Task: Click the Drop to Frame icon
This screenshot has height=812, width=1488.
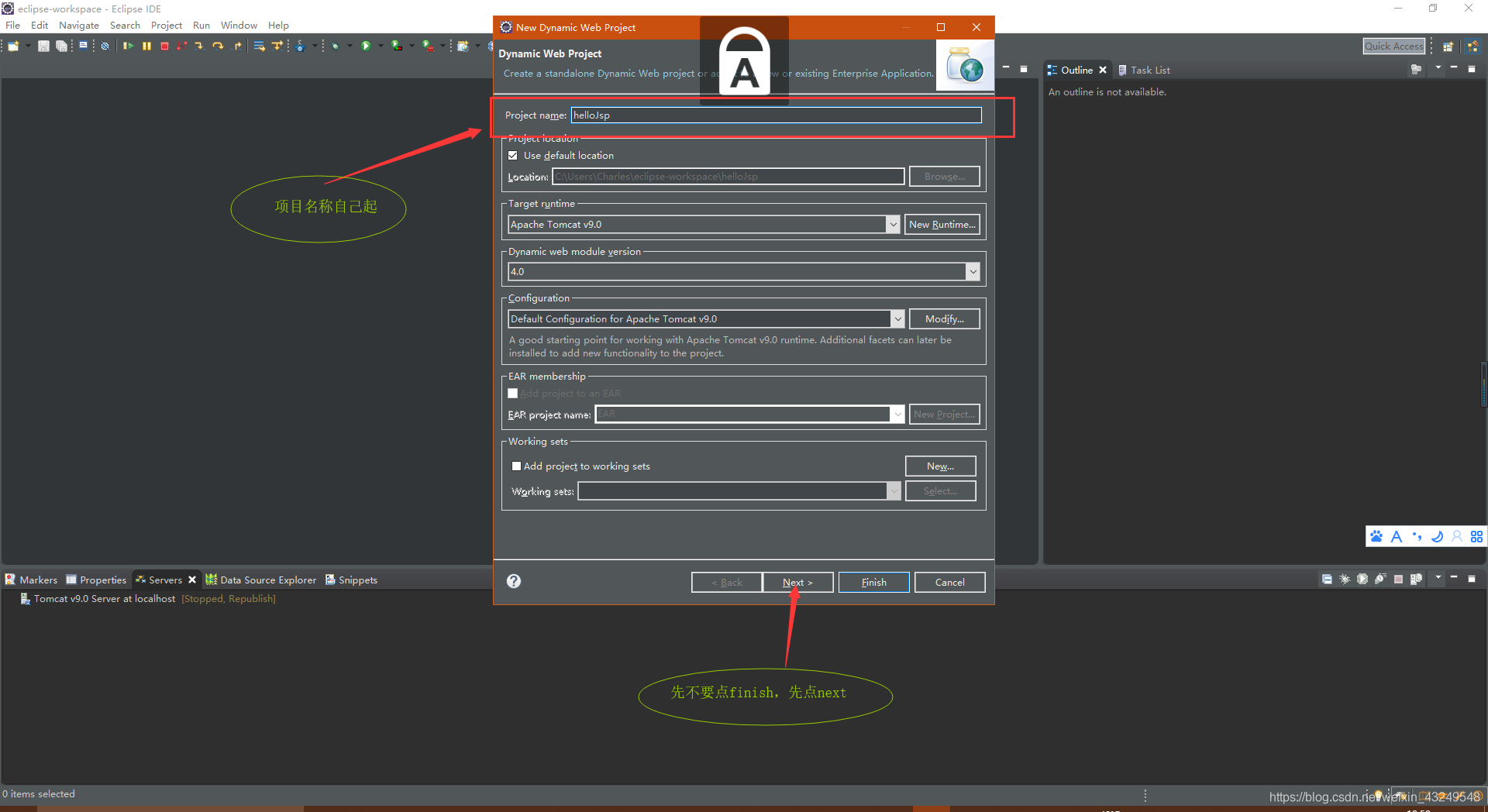Action: [x=259, y=46]
